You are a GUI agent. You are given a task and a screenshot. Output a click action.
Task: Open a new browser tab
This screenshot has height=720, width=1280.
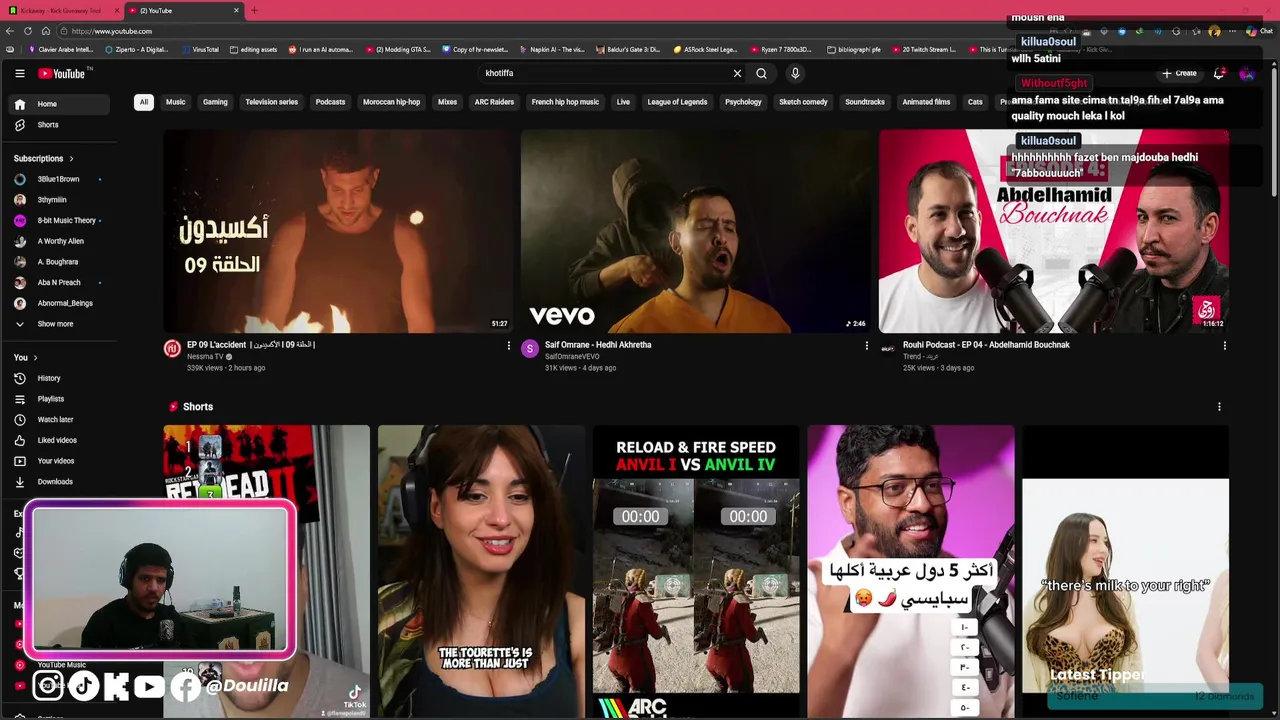(254, 10)
